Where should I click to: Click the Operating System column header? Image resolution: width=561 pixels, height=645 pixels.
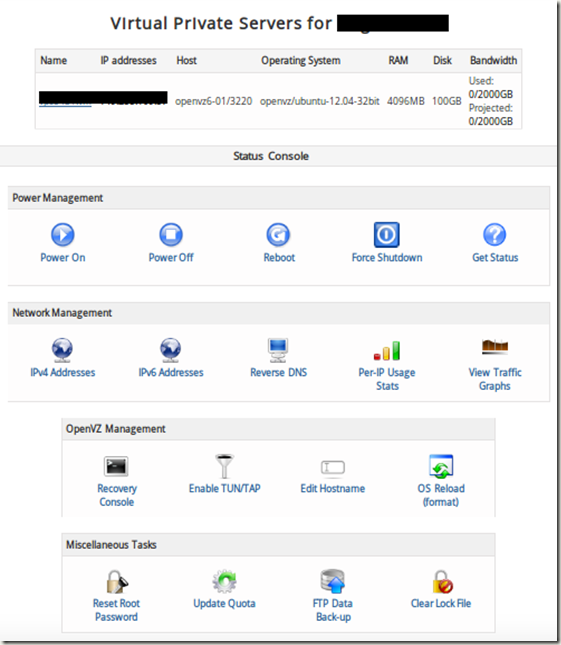tap(301, 60)
